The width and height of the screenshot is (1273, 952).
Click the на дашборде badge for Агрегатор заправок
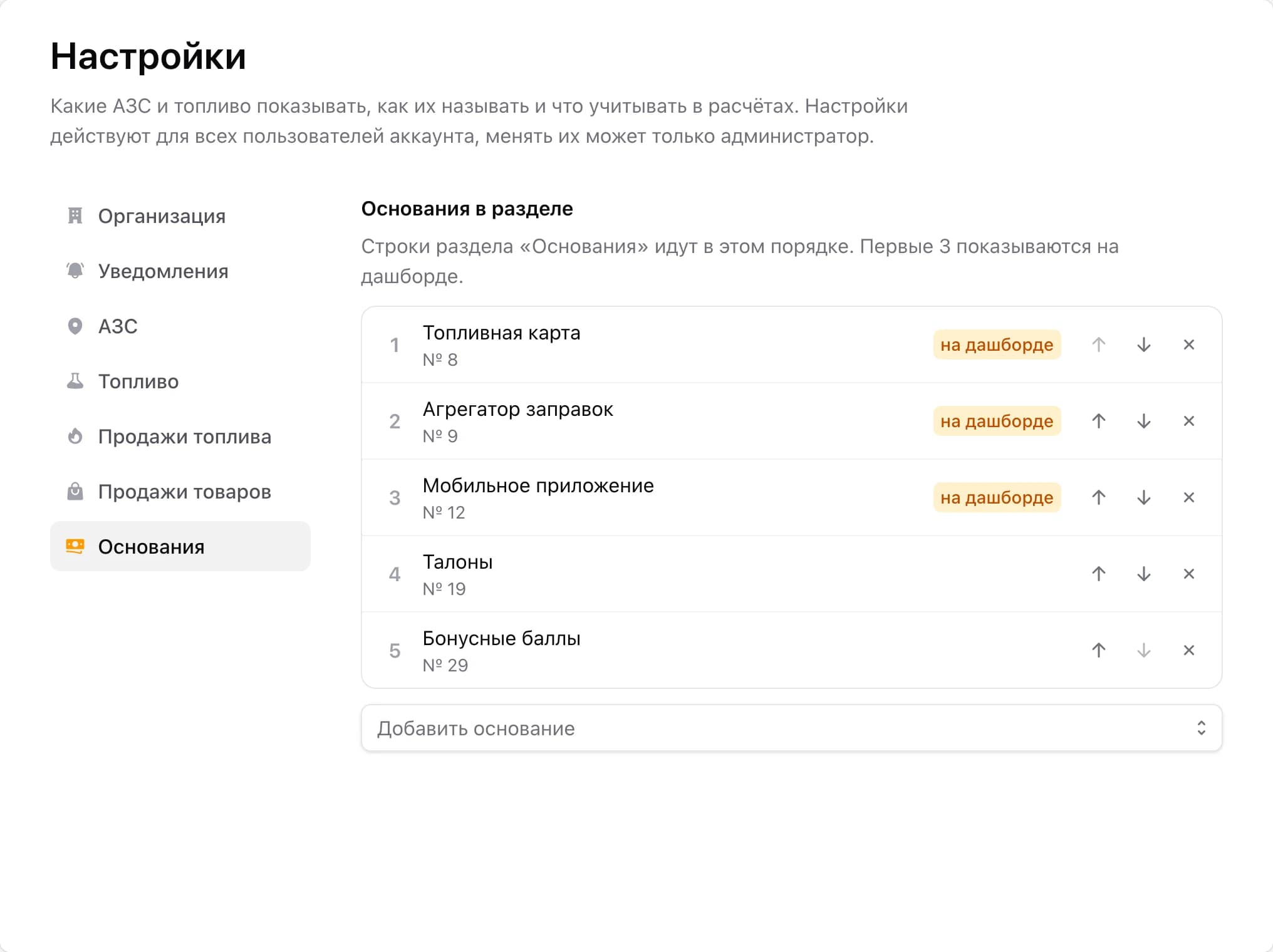997,421
